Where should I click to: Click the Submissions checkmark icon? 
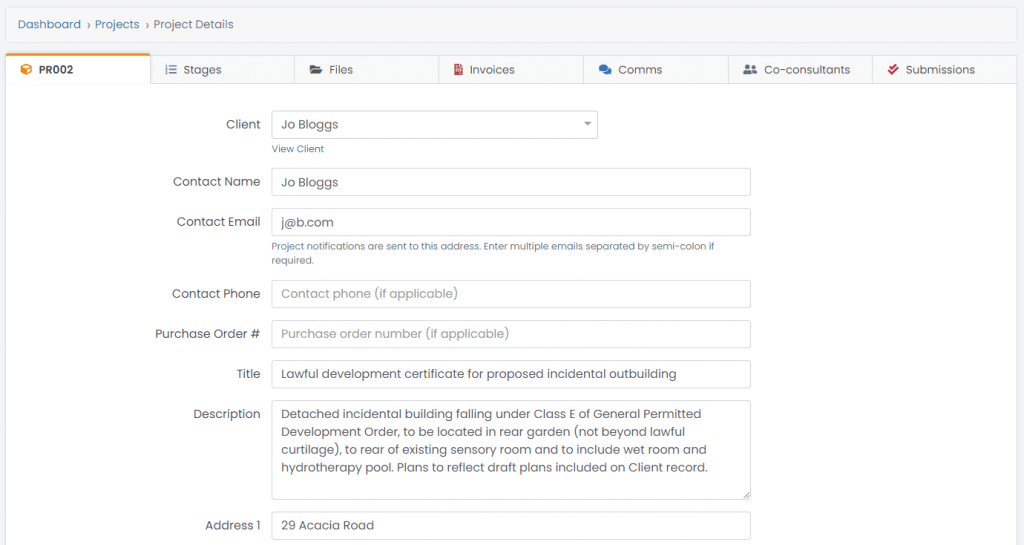[893, 69]
